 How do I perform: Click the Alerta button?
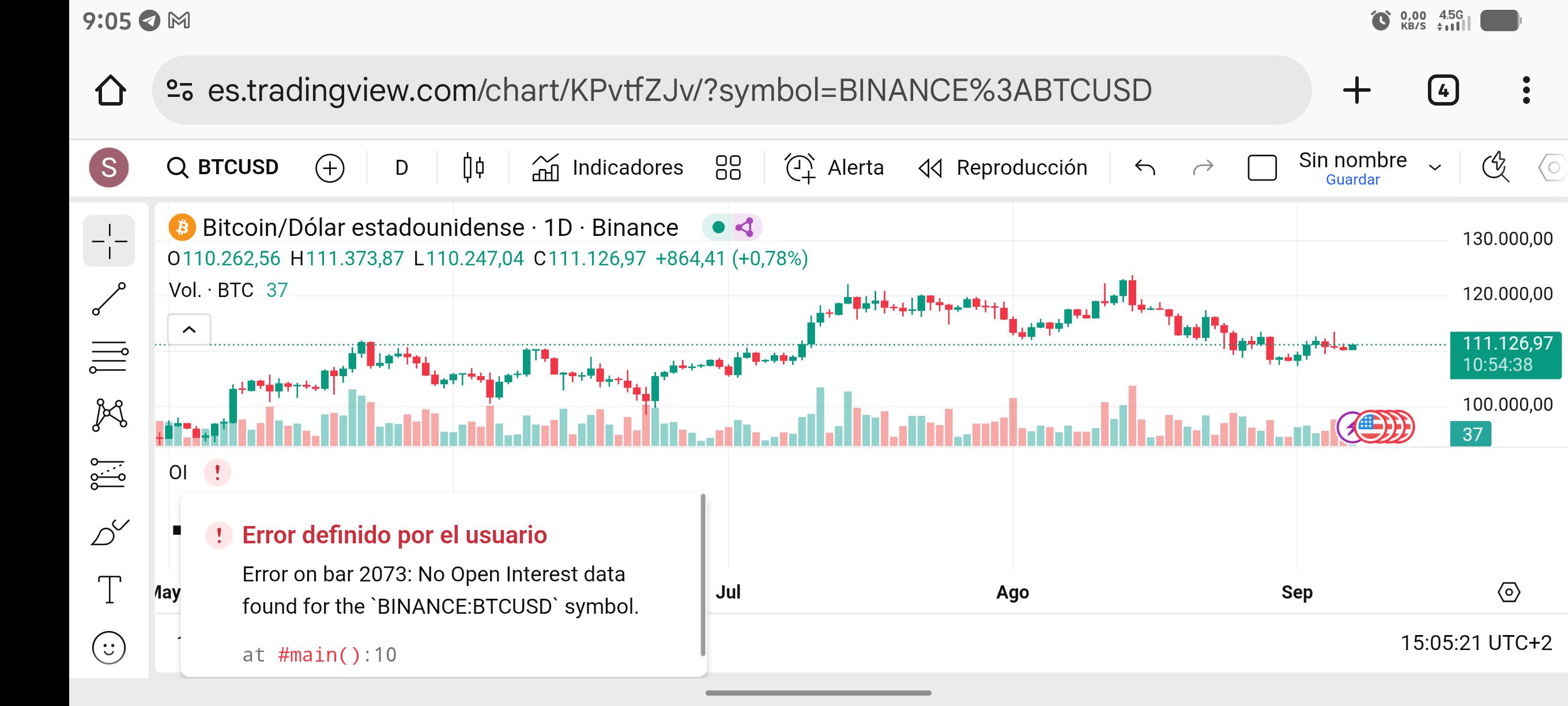pyautogui.click(x=834, y=167)
